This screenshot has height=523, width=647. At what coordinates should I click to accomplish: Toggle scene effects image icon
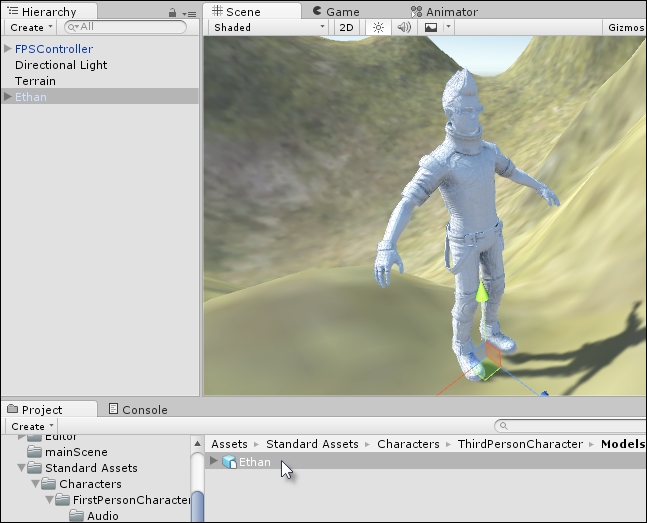(x=430, y=28)
